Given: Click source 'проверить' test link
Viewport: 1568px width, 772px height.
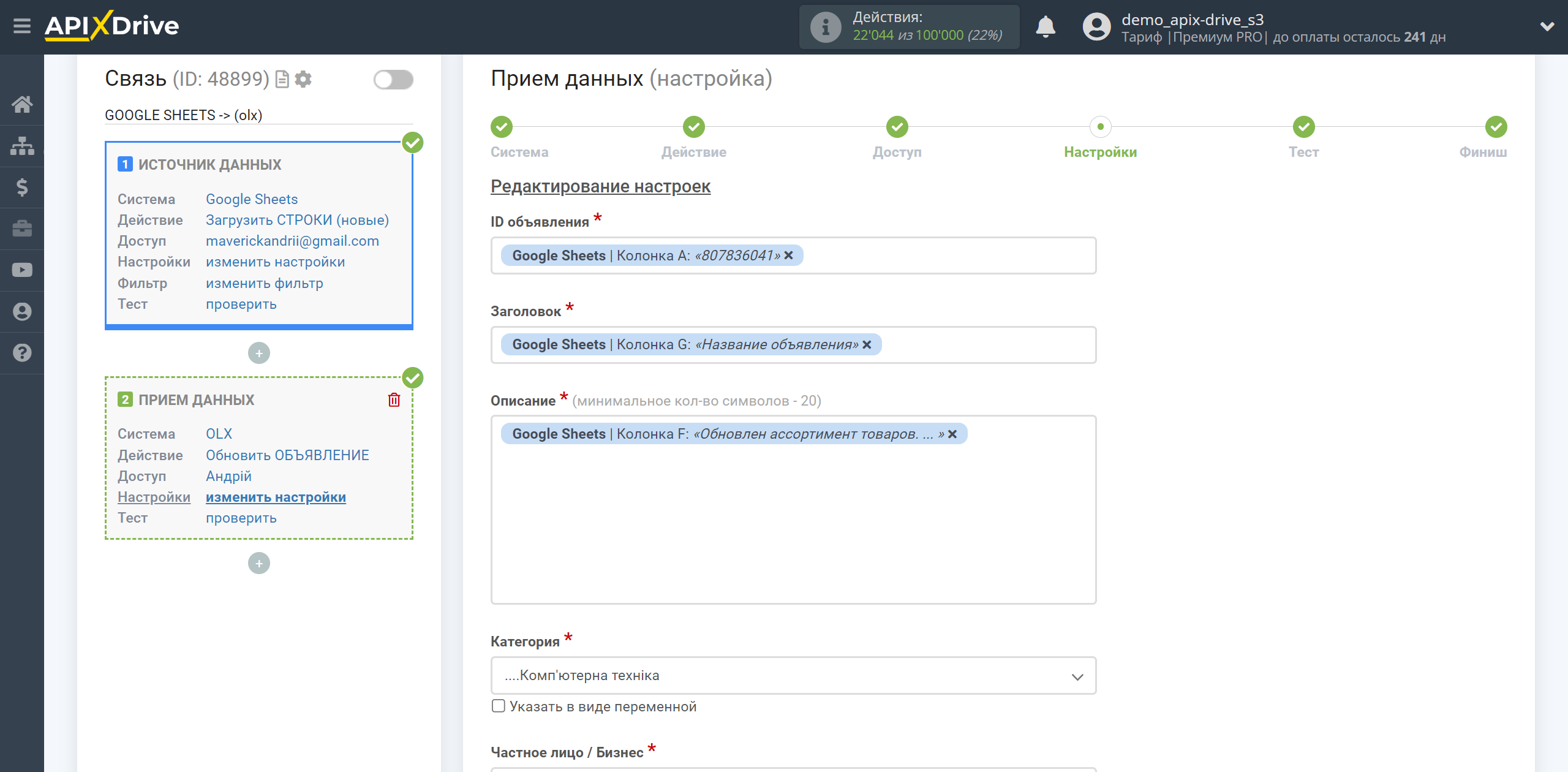Looking at the screenshot, I should pyautogui.click(x=241, y=304).
